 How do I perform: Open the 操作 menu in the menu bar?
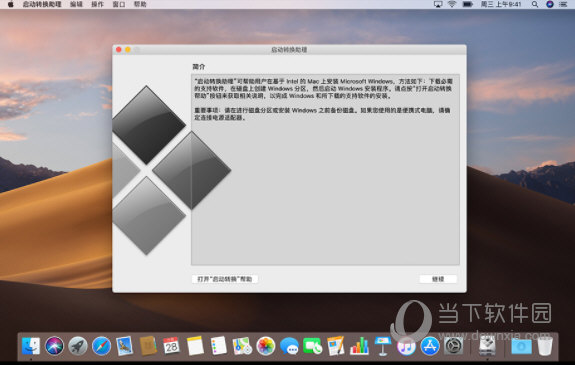coord(98,4)
